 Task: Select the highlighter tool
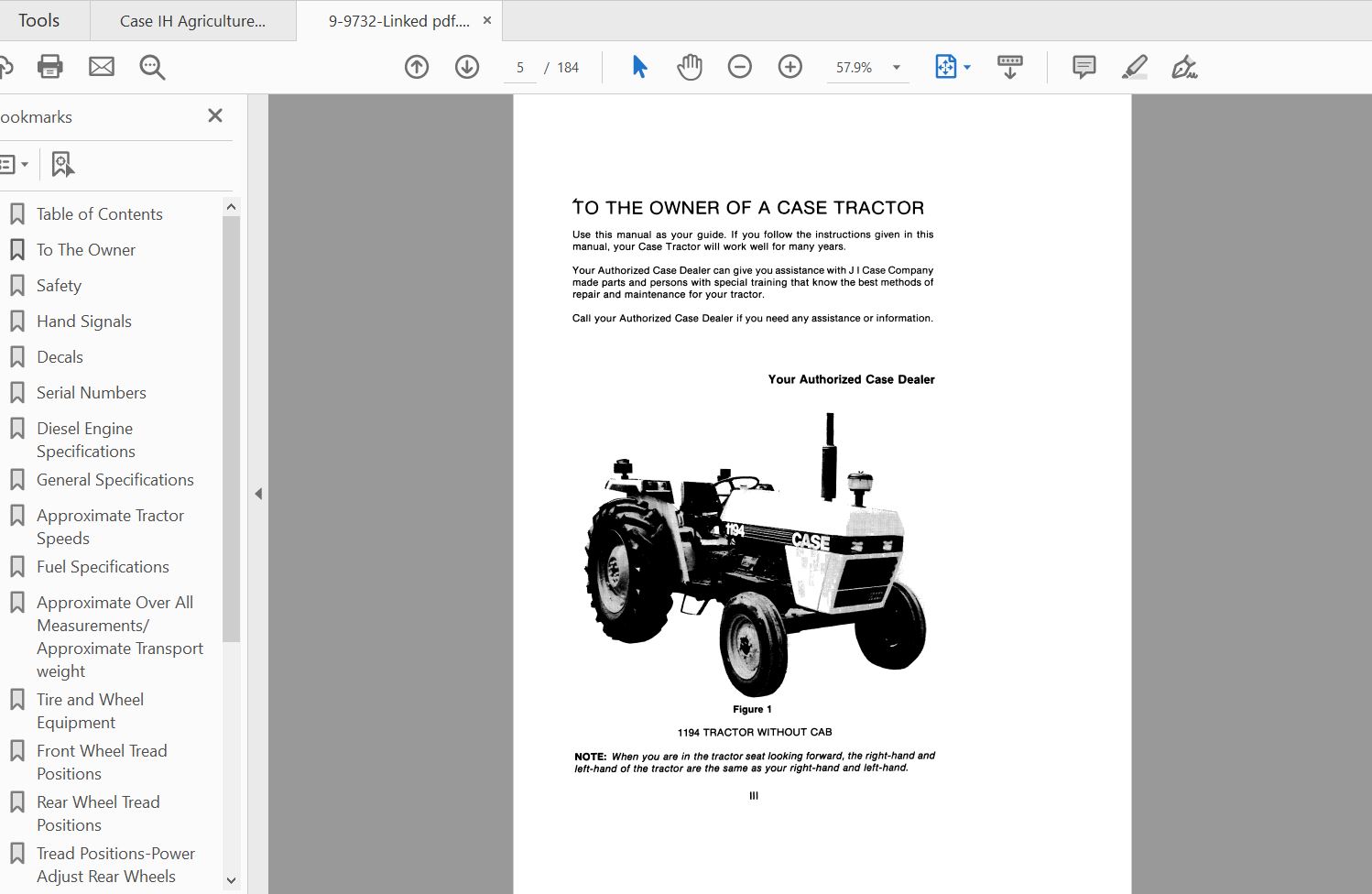[x=1134, y=66]
